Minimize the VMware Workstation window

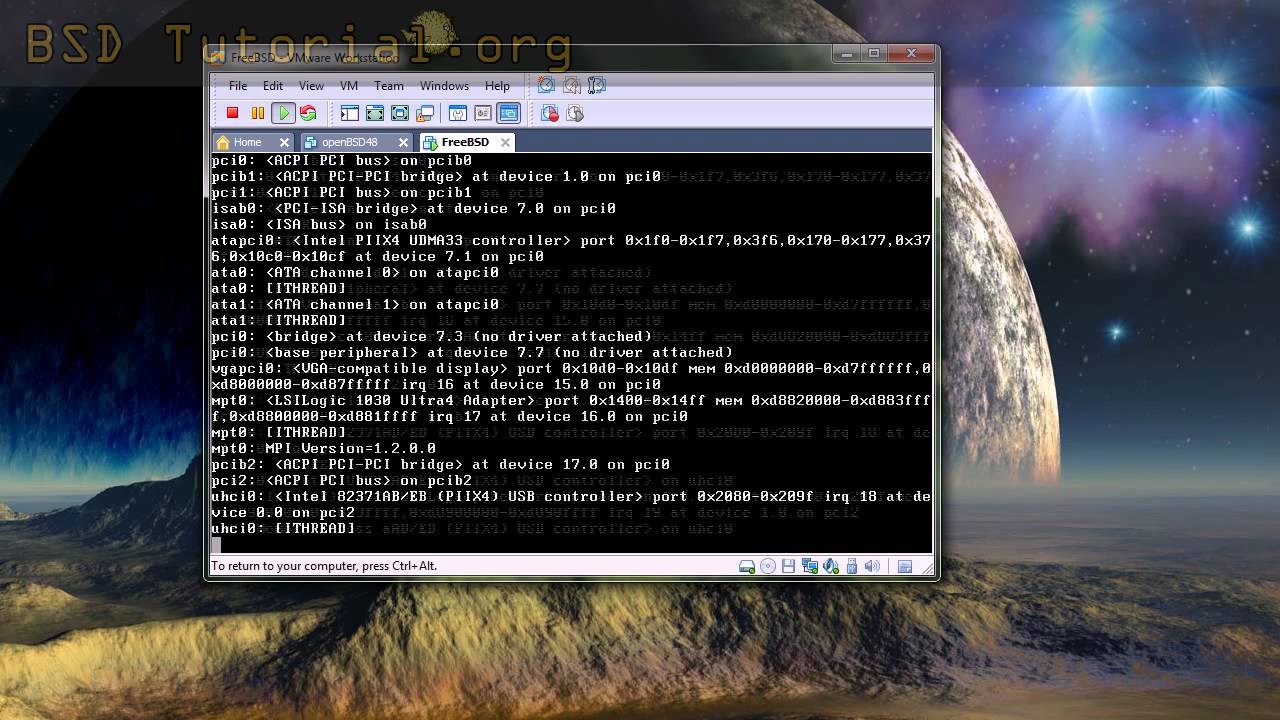tap(847, 54)
